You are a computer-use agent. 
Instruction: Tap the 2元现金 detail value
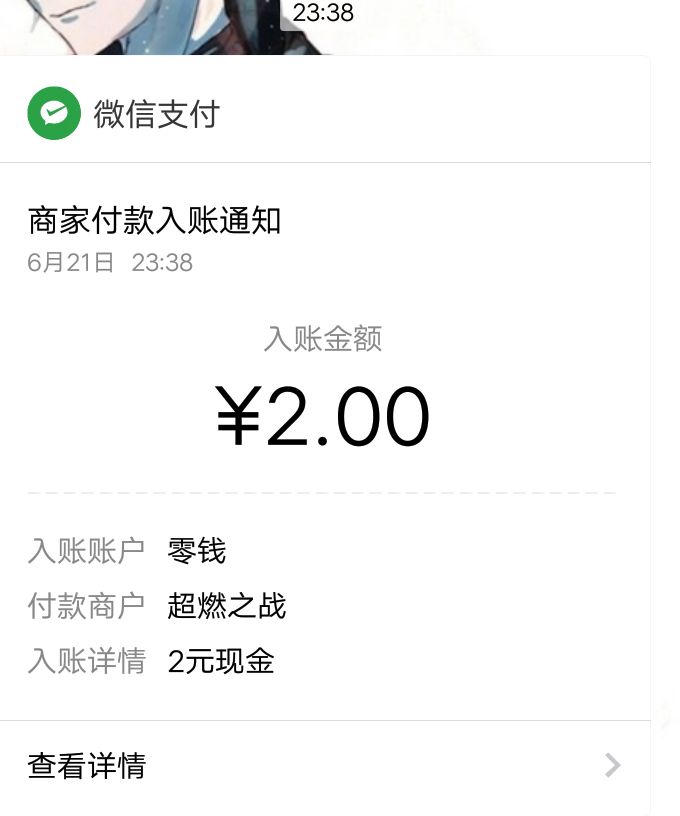point(221,661)
